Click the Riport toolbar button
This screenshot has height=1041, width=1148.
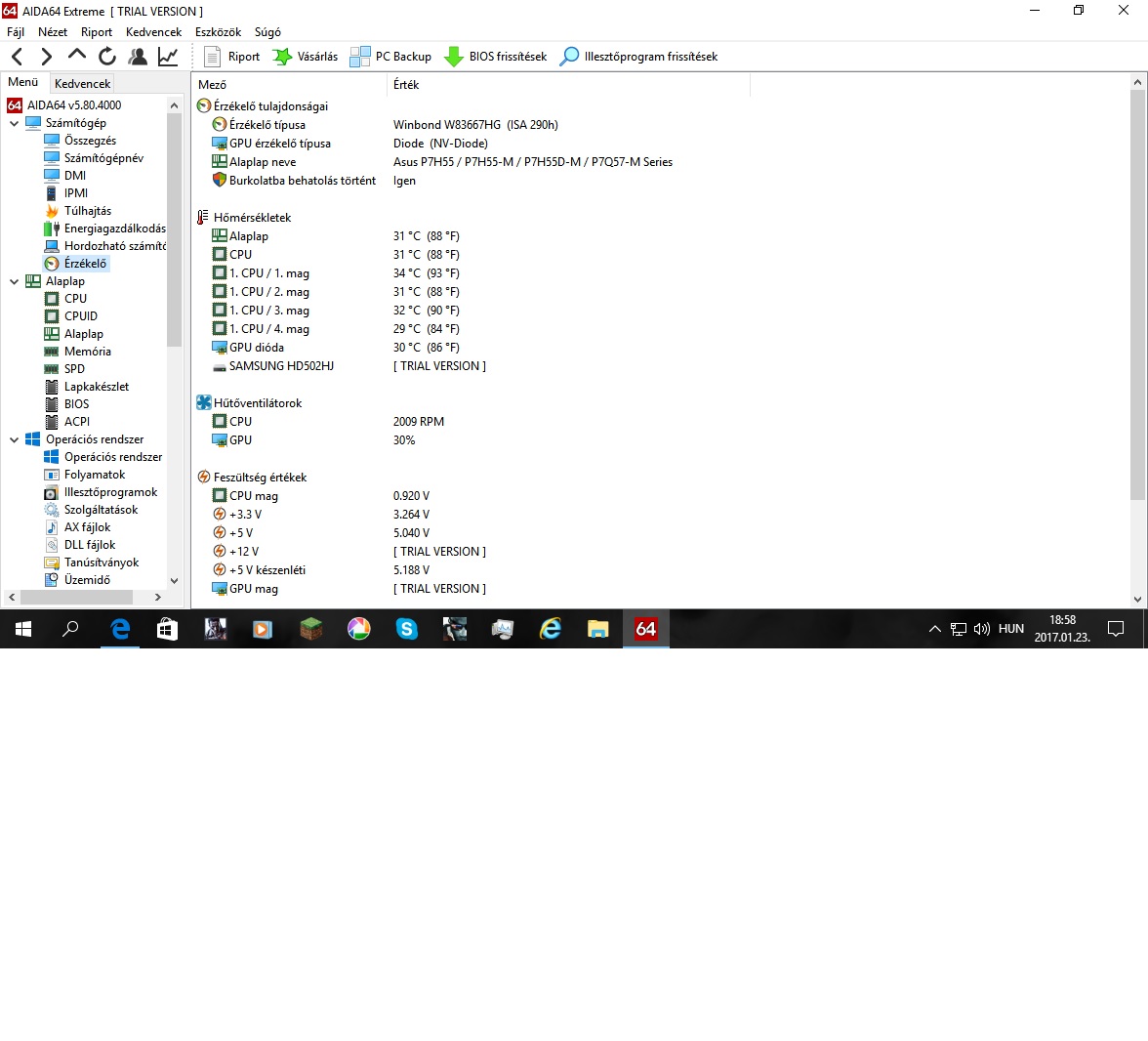point(232,57)
